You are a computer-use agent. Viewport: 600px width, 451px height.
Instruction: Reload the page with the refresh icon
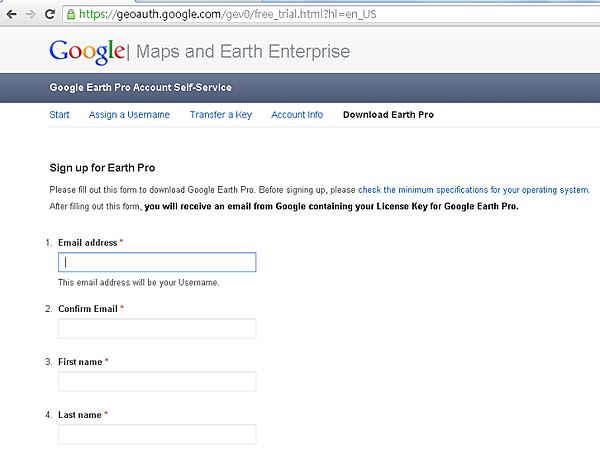click(50, 15)
